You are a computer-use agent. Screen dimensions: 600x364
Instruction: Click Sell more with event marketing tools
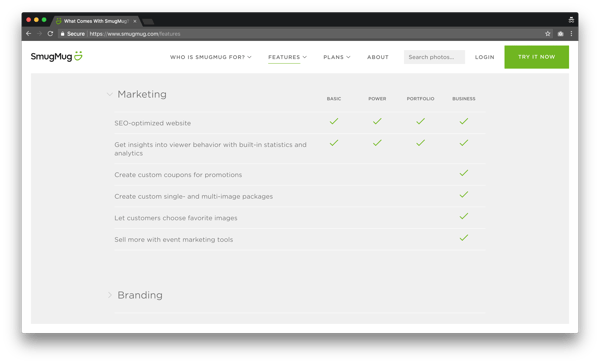click(x=174, y=240)
